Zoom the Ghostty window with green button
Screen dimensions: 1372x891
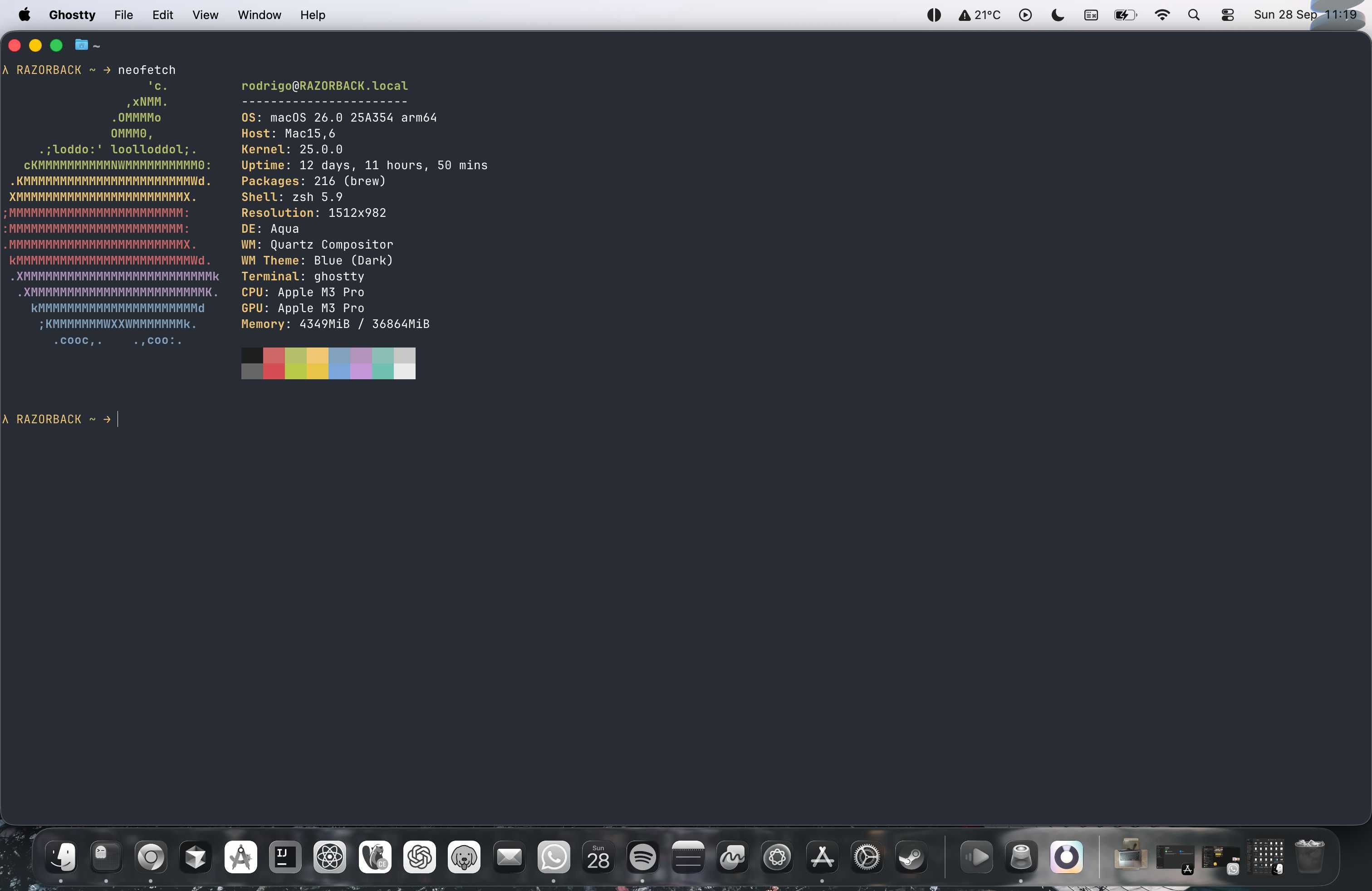pyautogui.click(x=56, y=45)
